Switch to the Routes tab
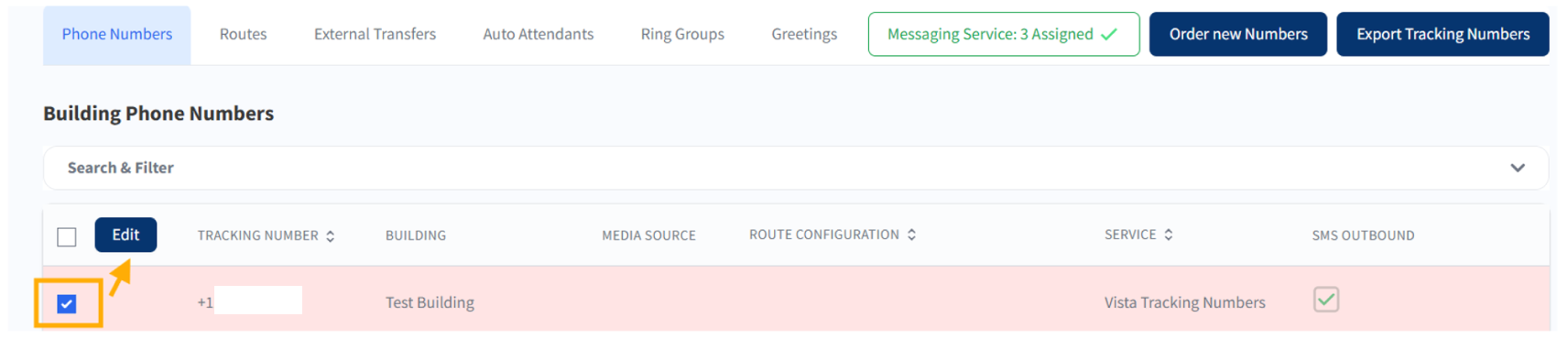 click(x=243, y=35)
